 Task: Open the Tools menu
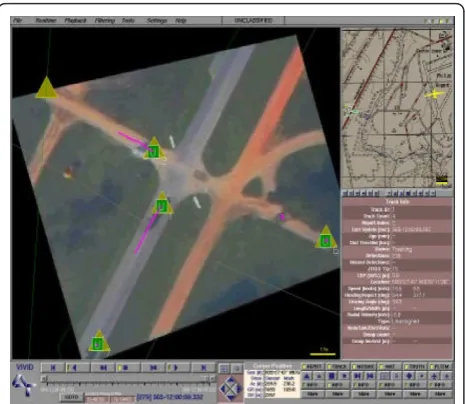[x=128, y=21]
